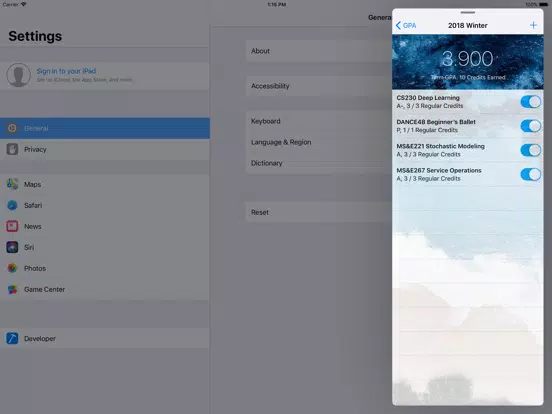552x414 pixels.
Task: Select General in Settings sidebar
Action: [x=105, y=128]
